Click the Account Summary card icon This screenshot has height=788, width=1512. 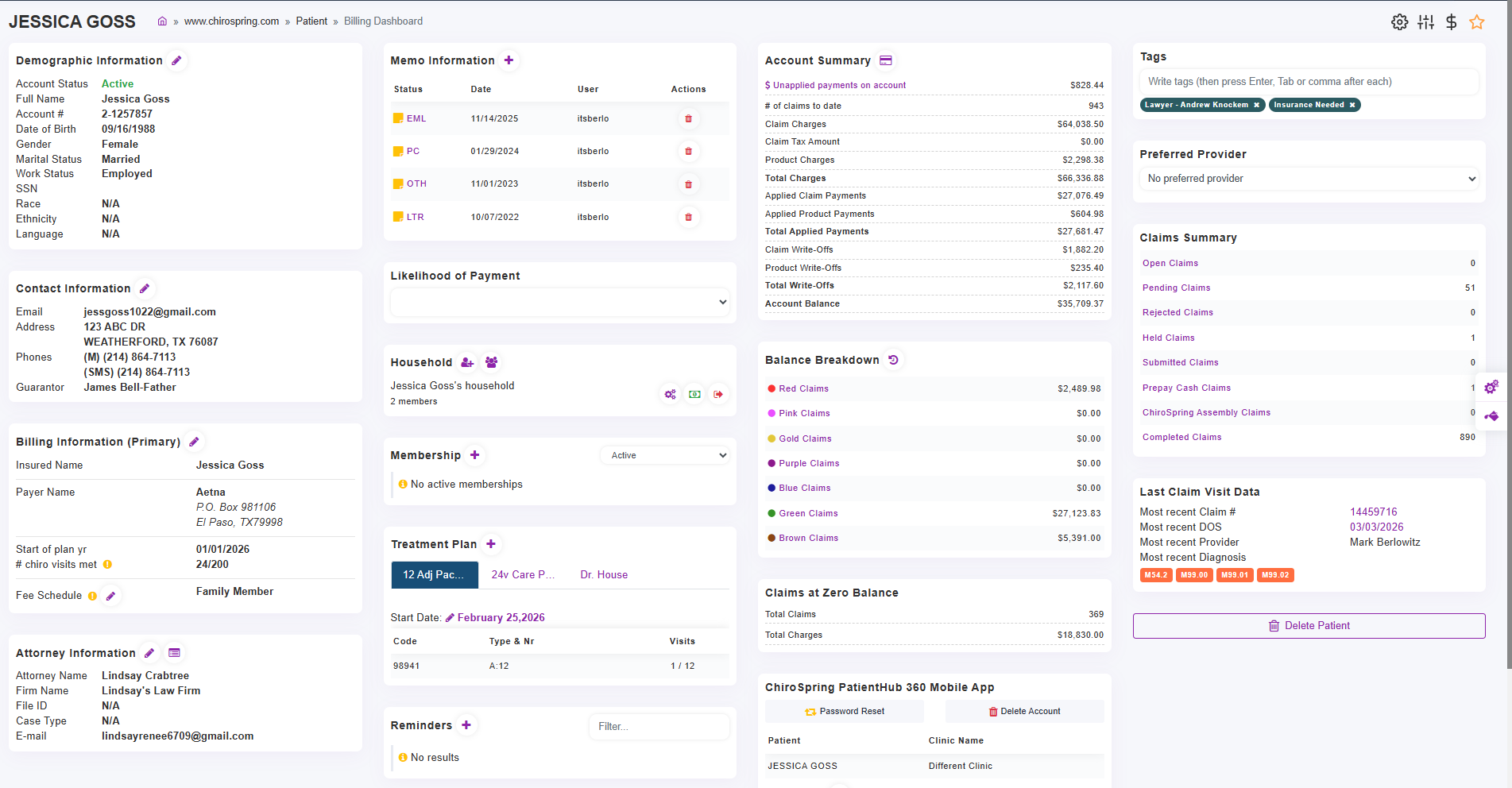tap(886, 60)
